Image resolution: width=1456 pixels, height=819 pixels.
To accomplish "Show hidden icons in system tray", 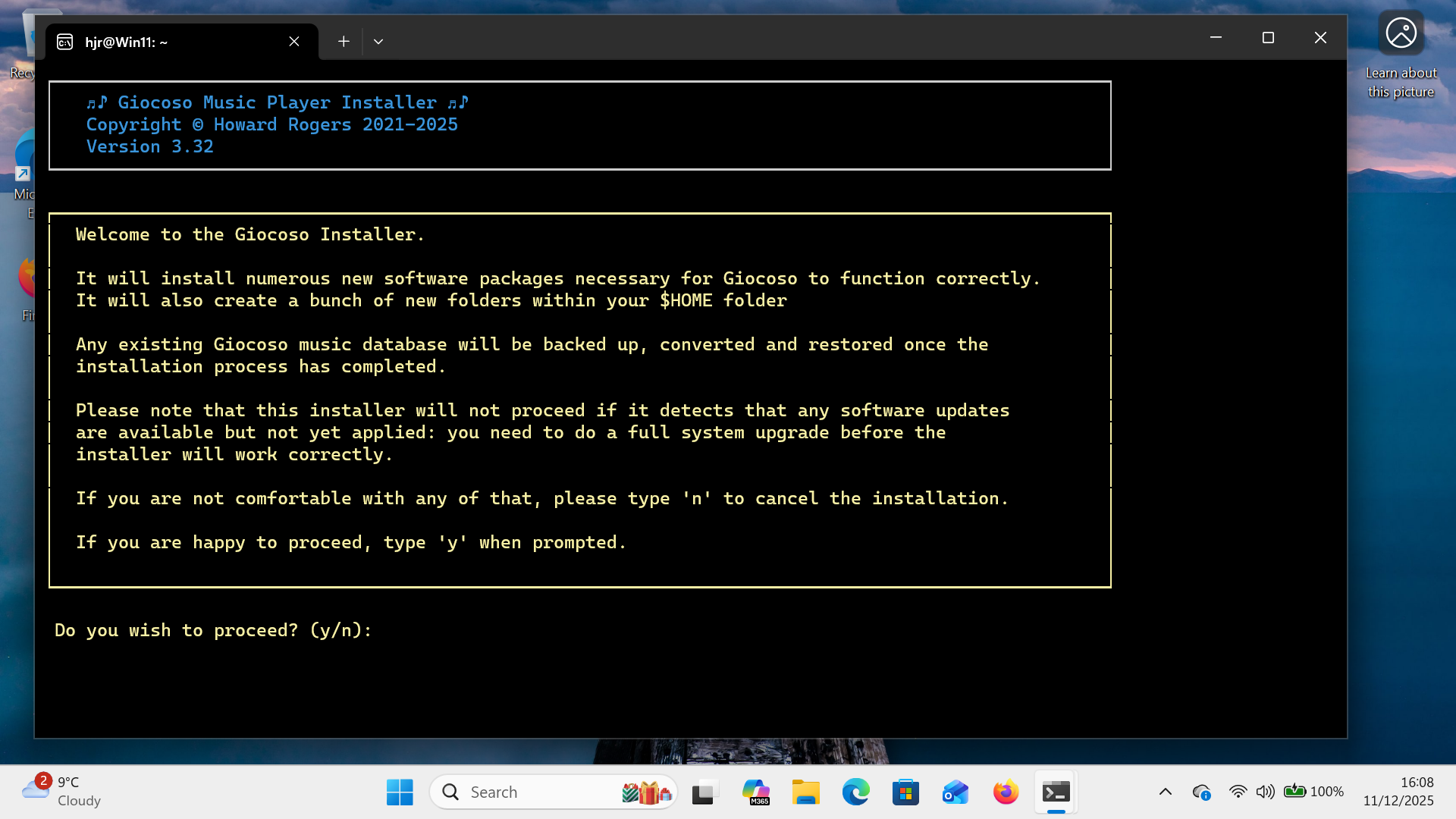I will coord(1166,792).
